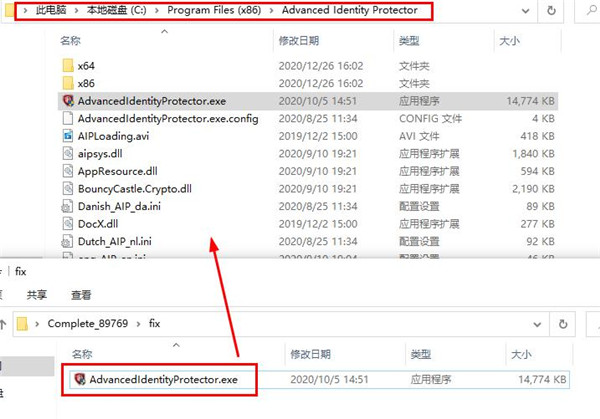Select AdvancedIdentityProtector.exe.config file name
The image size is (600, 419).
pos(168,119)
